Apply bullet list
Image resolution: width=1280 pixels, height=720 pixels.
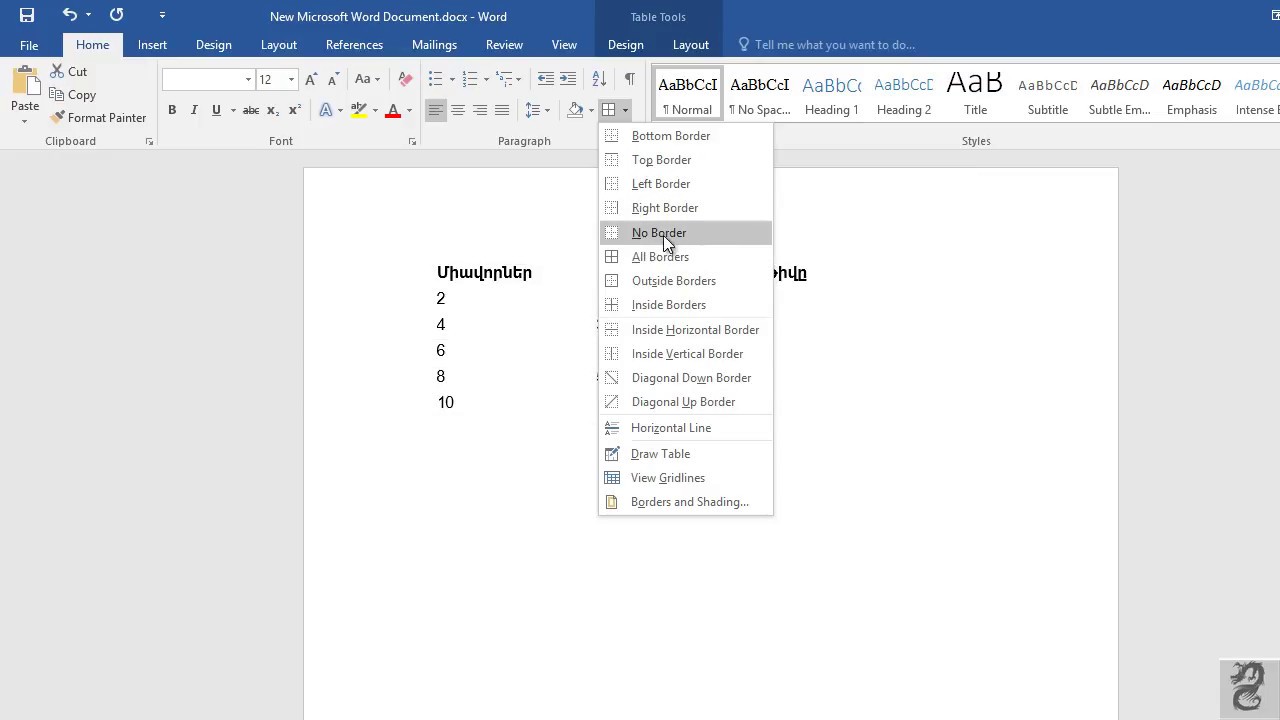(436, 79)
